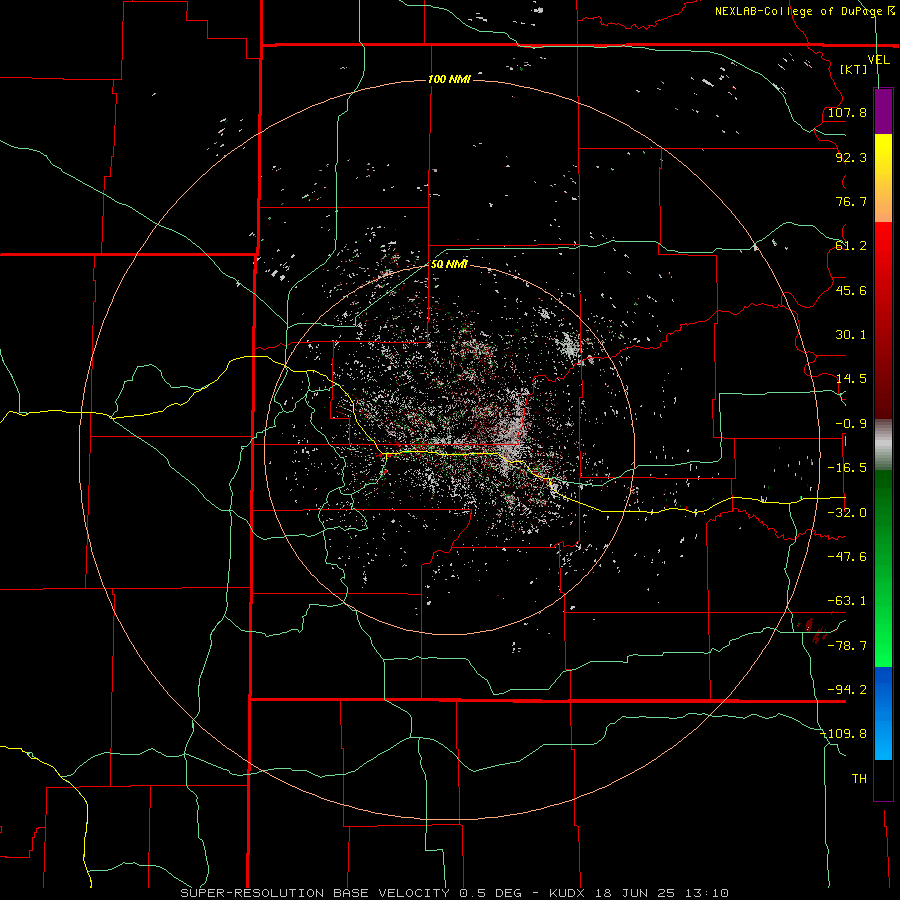
Task: Click the 61.2 scale value
Action: (x=851, y=246)
